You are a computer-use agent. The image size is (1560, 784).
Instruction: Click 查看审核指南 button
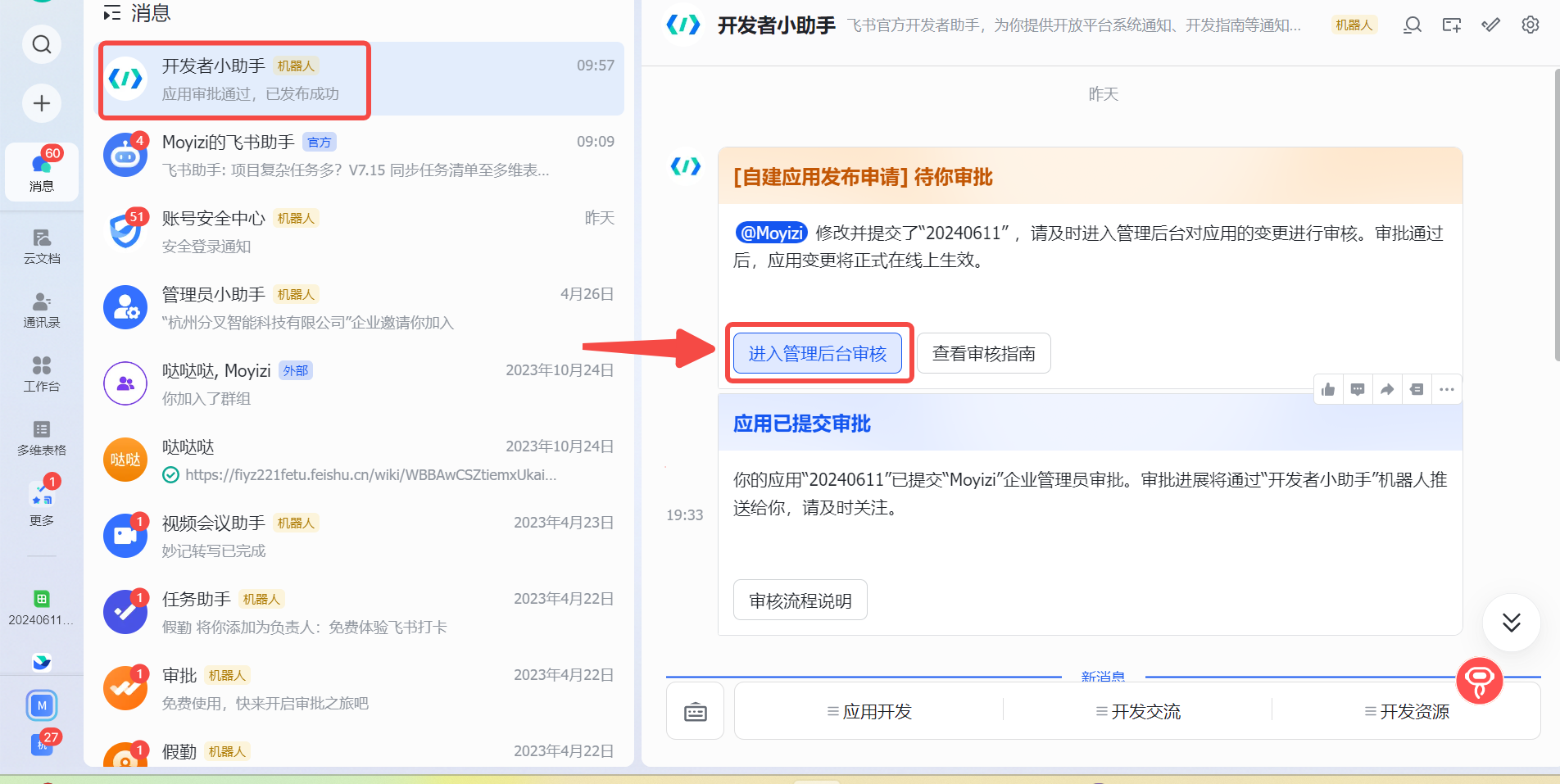click(x=983, y=353)
